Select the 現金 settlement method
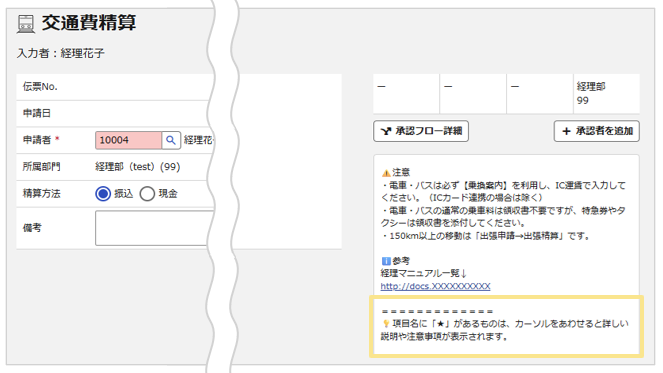 coord(147,194)
